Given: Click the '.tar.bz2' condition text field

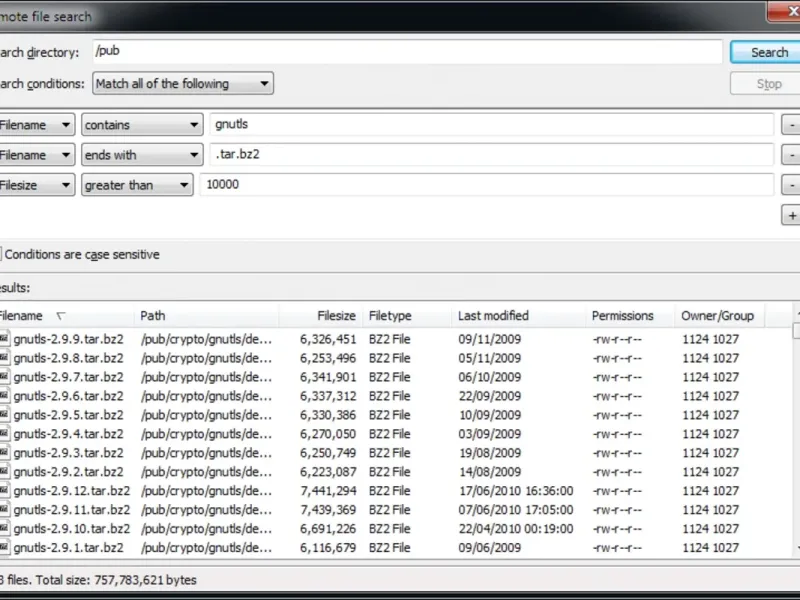Looking at the screenshot, I should (491, 155).
